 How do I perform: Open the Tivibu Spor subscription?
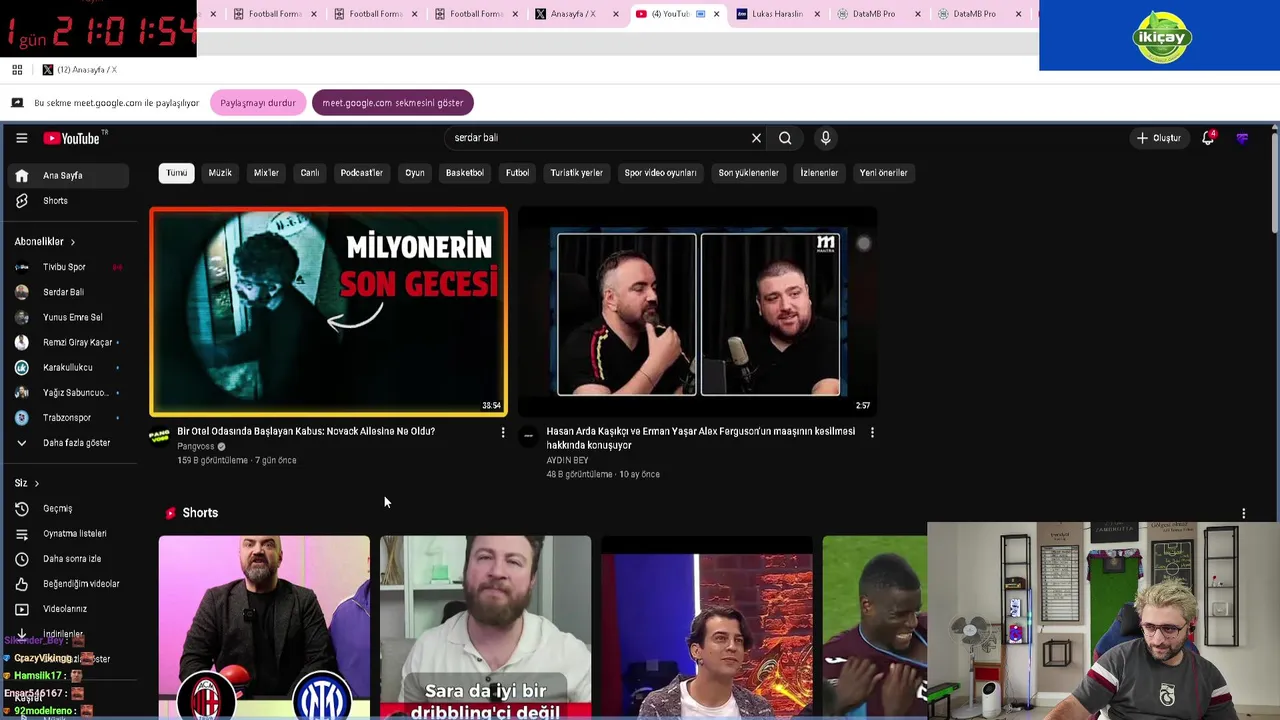coord(68,267)
